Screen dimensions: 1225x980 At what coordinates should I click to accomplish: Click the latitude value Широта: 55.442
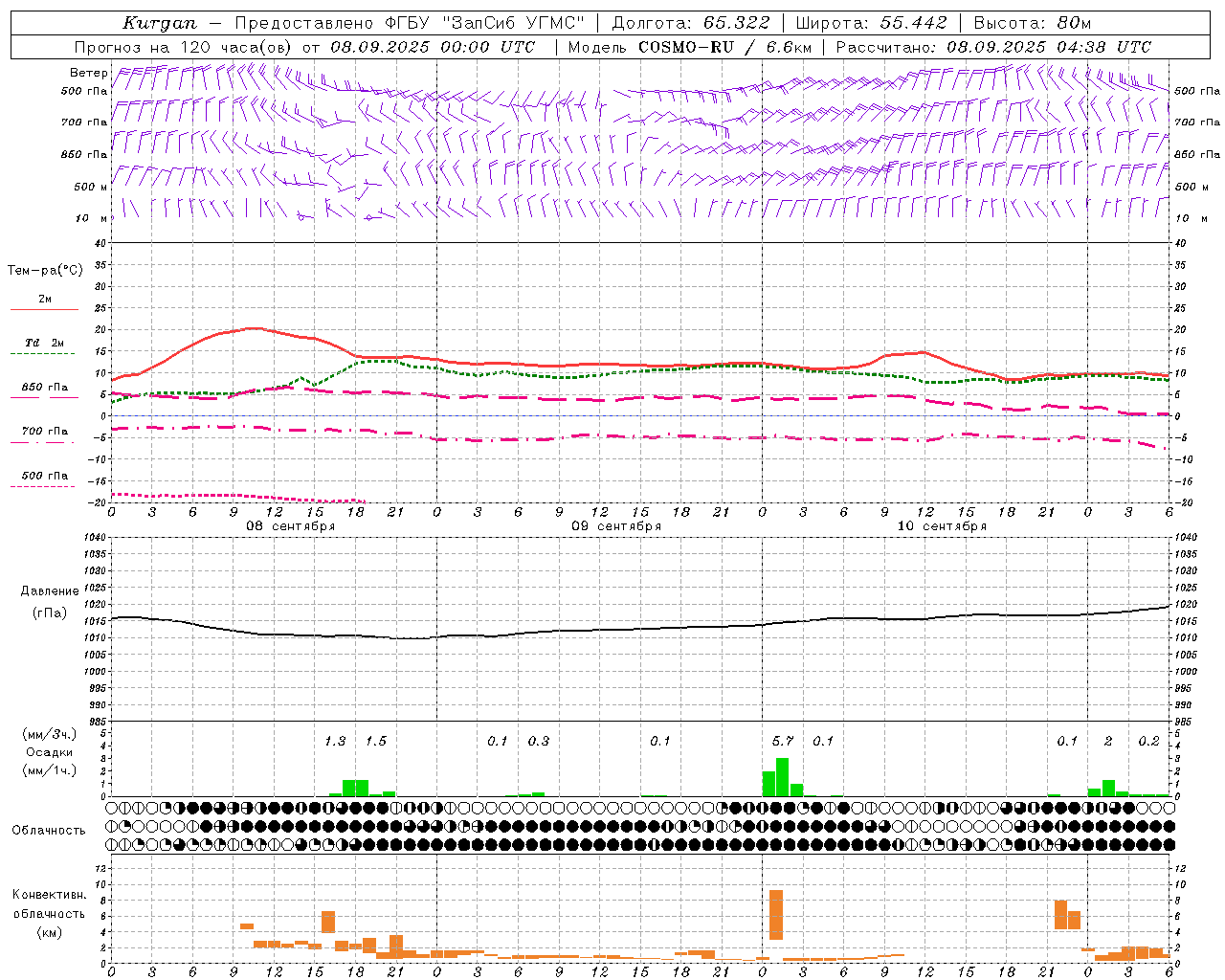872,23
